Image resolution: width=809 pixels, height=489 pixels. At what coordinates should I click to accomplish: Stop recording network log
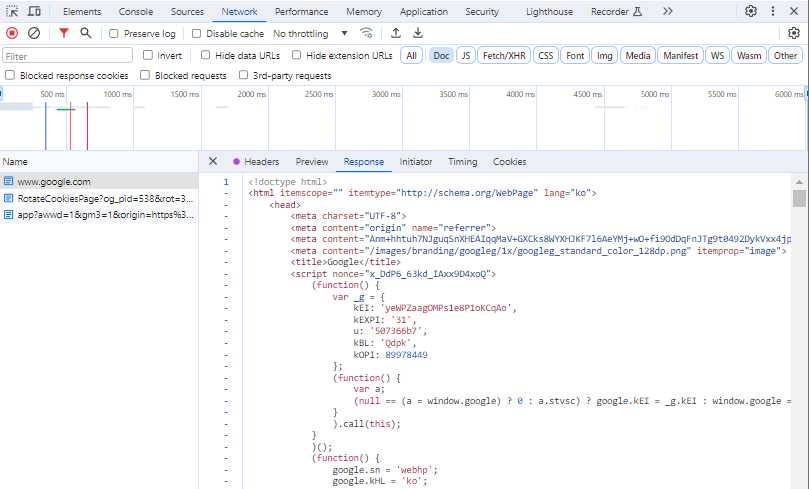(x=12, y=33)
